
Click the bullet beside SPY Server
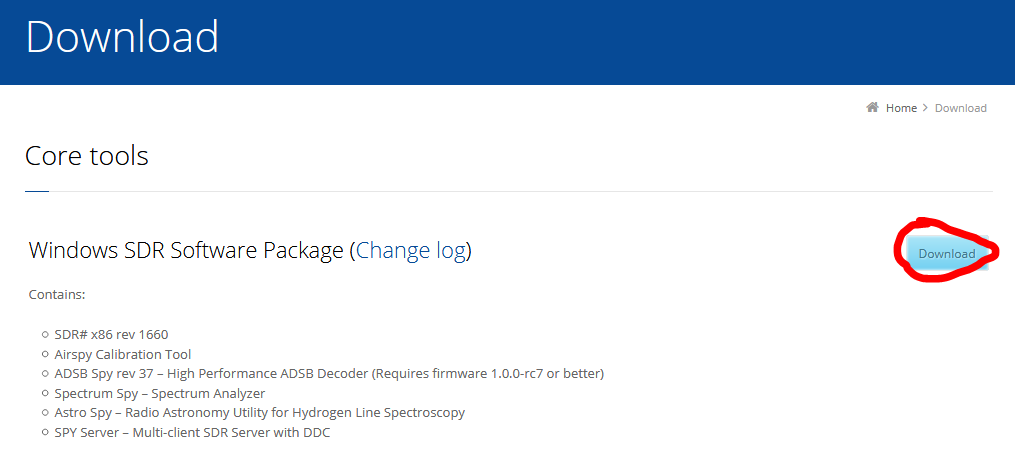click(x=45, y=433)
